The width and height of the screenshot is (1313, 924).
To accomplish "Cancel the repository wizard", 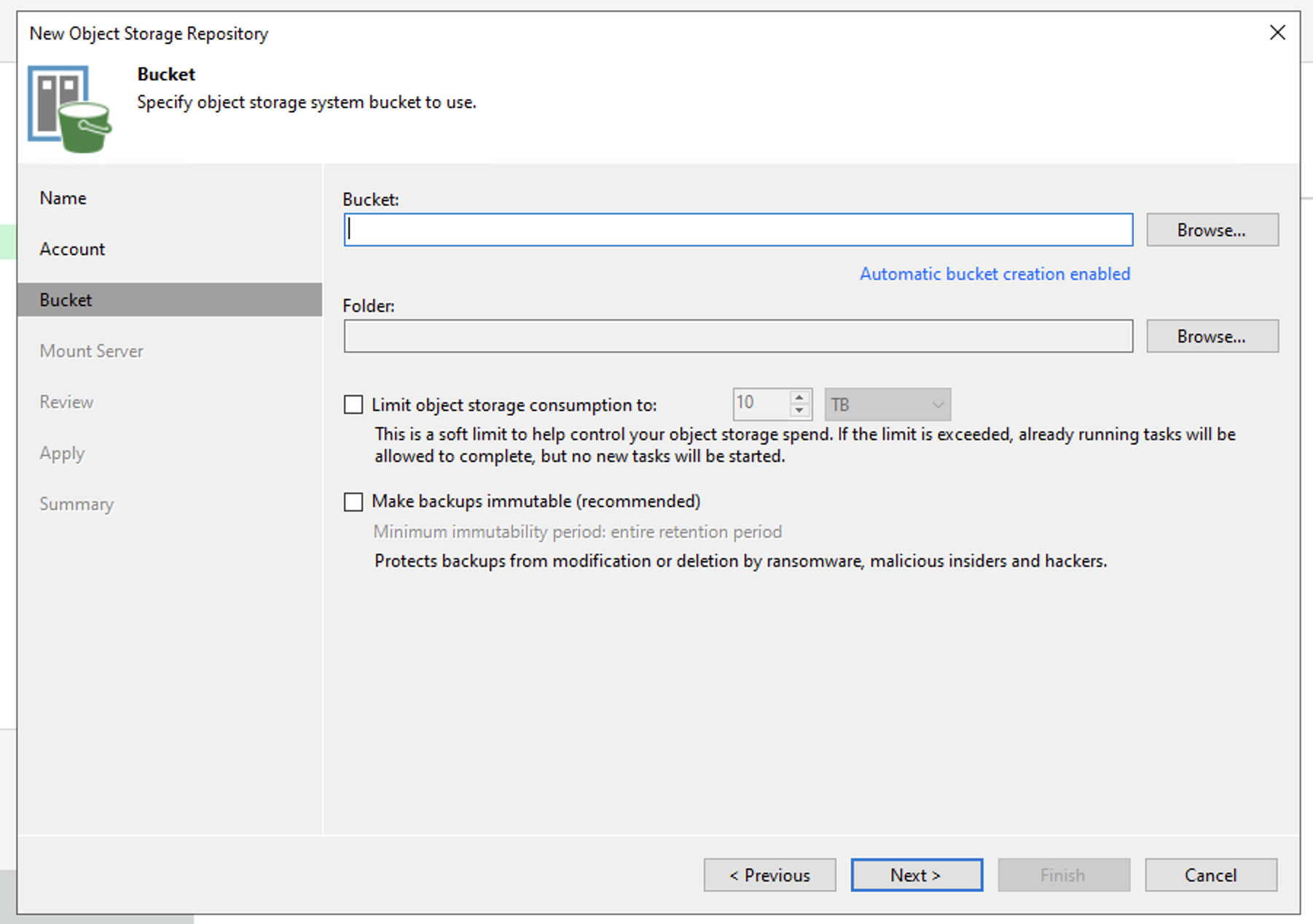I will click(x=1211, y=874).
